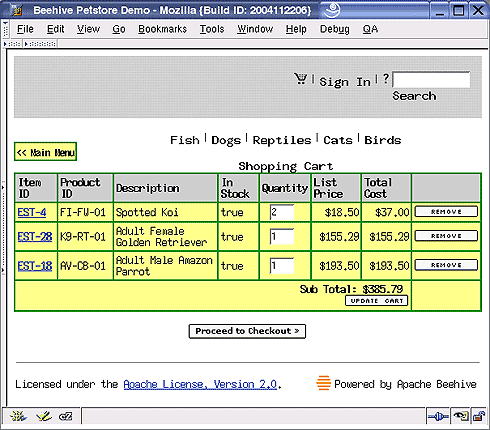Expand the first collapsed toolbar grippy
This screenshot has height=430, width=490.
(x=12, y=44)
